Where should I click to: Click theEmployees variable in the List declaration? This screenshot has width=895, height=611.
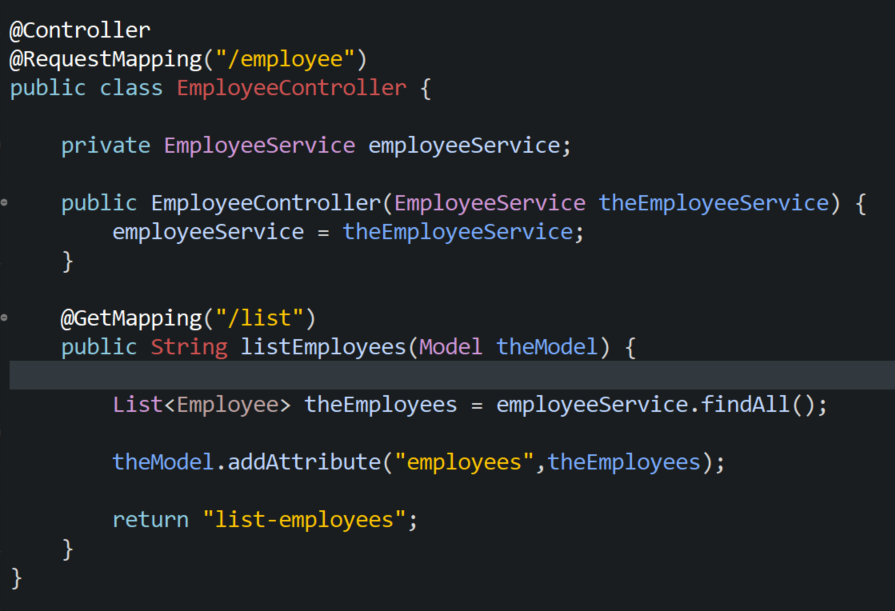click(x=381, y=405)
